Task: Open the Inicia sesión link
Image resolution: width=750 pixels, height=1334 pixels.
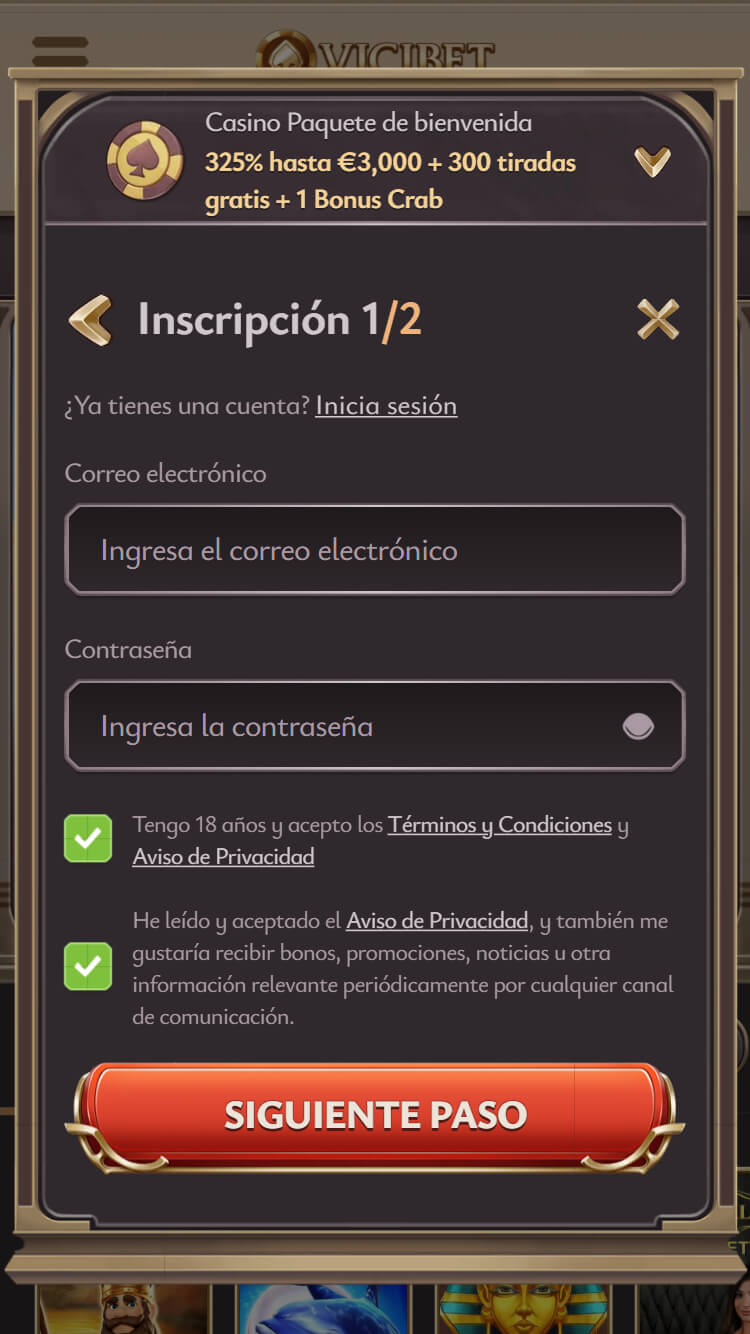Action: [386, 405]
